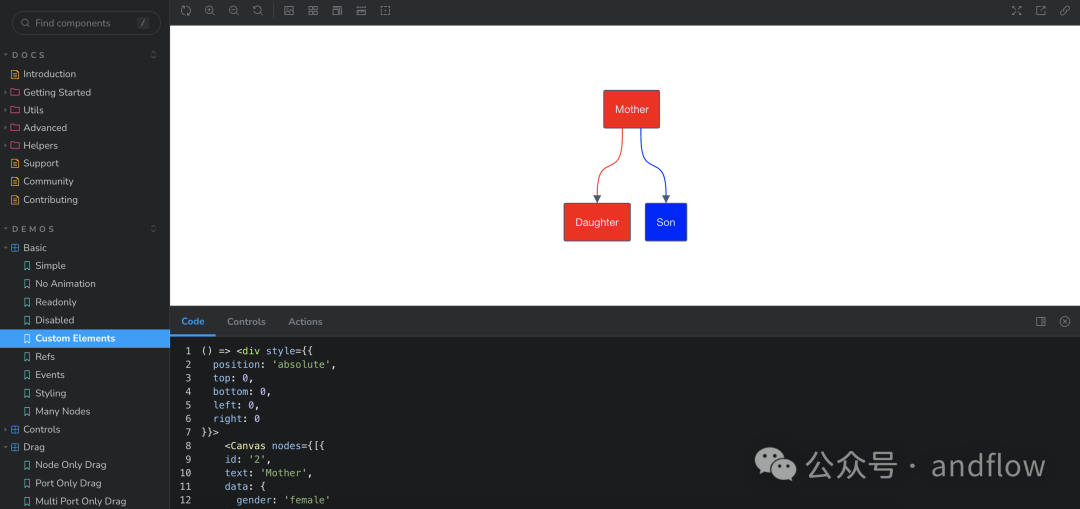Screen dimensions: 1080x509
Task: Open canvas in new tab
Action: [1041, 11]
